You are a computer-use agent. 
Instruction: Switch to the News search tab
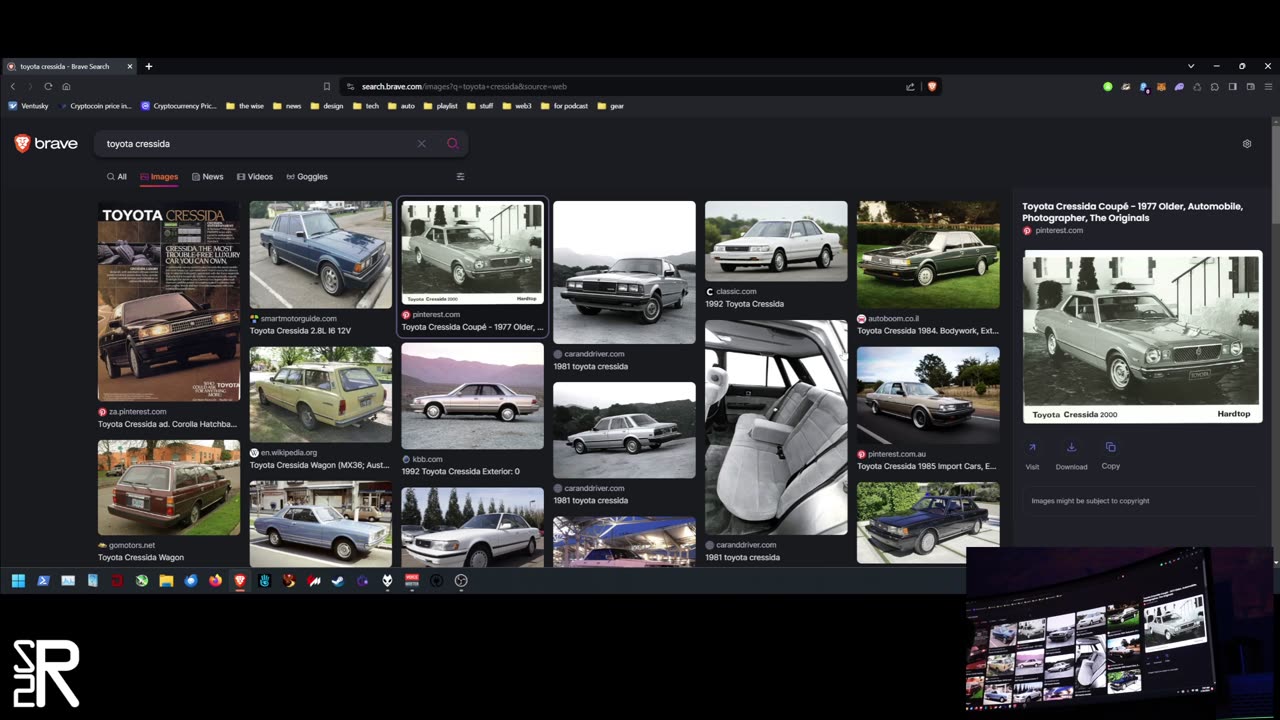pos(208,177)
